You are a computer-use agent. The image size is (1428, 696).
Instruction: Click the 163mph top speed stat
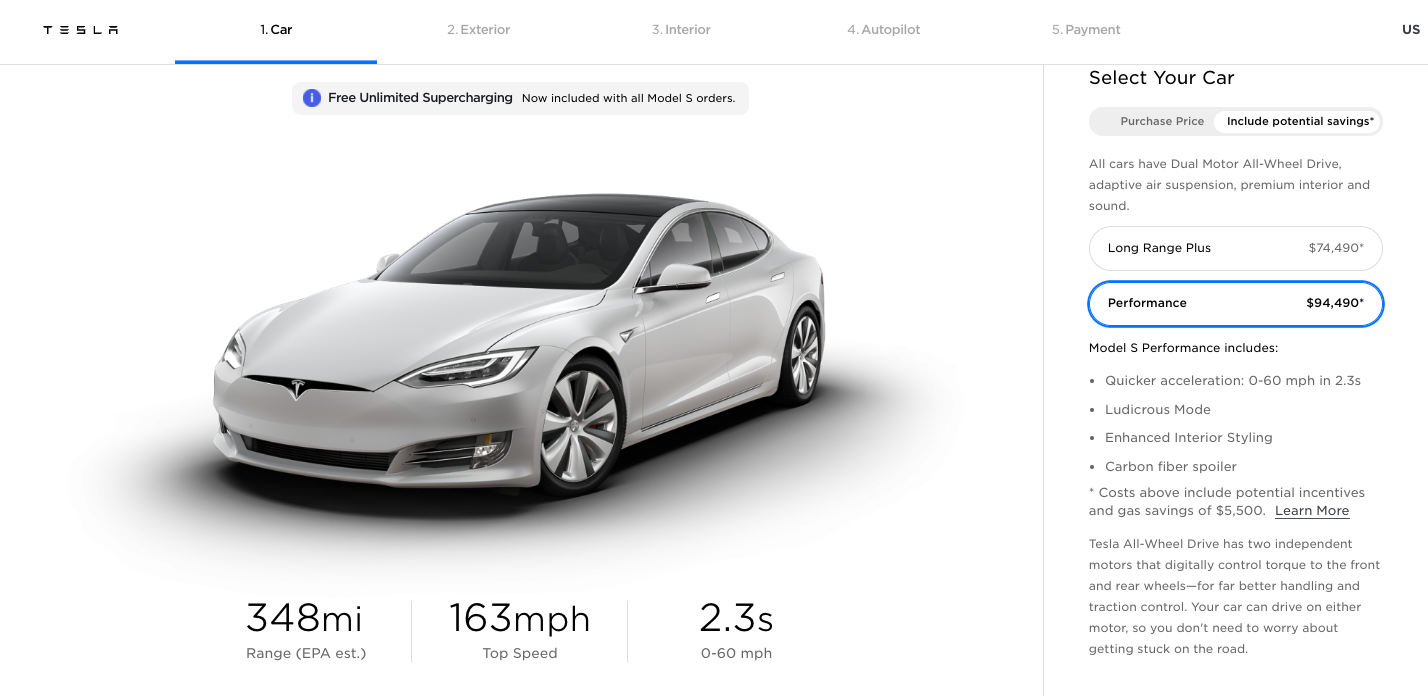click(519, 630)
